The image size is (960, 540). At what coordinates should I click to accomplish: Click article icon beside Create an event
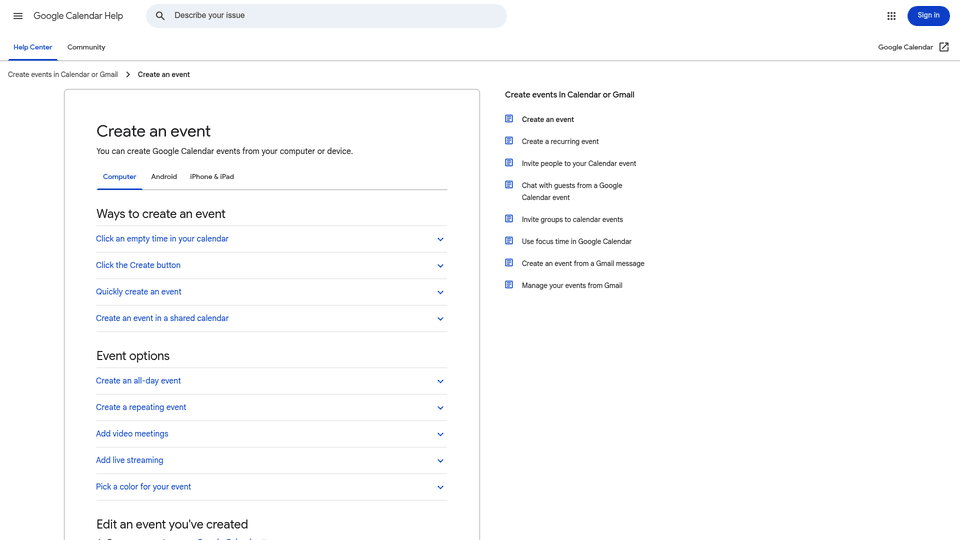coord(509,119)
